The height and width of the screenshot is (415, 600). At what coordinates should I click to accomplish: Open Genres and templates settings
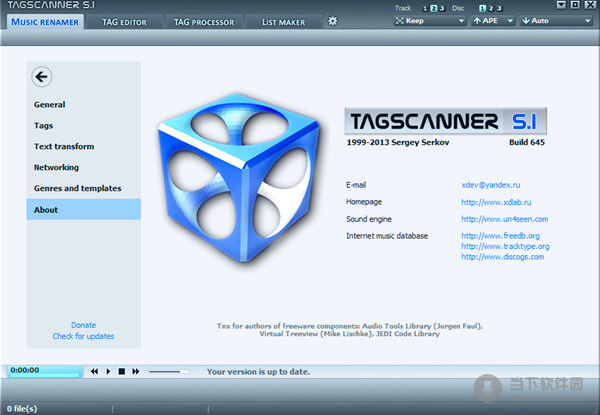click(84, 188)
